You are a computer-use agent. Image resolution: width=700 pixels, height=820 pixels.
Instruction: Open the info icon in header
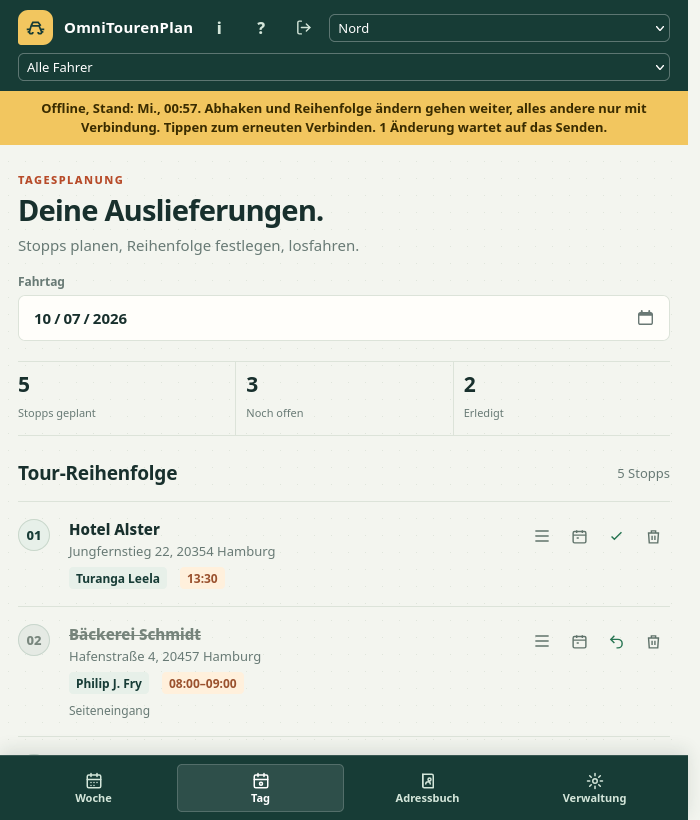[x=219, y=28]
